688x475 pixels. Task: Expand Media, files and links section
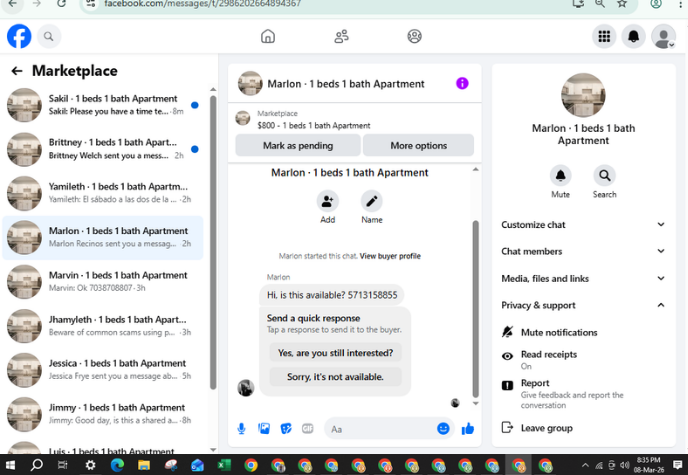583,279
